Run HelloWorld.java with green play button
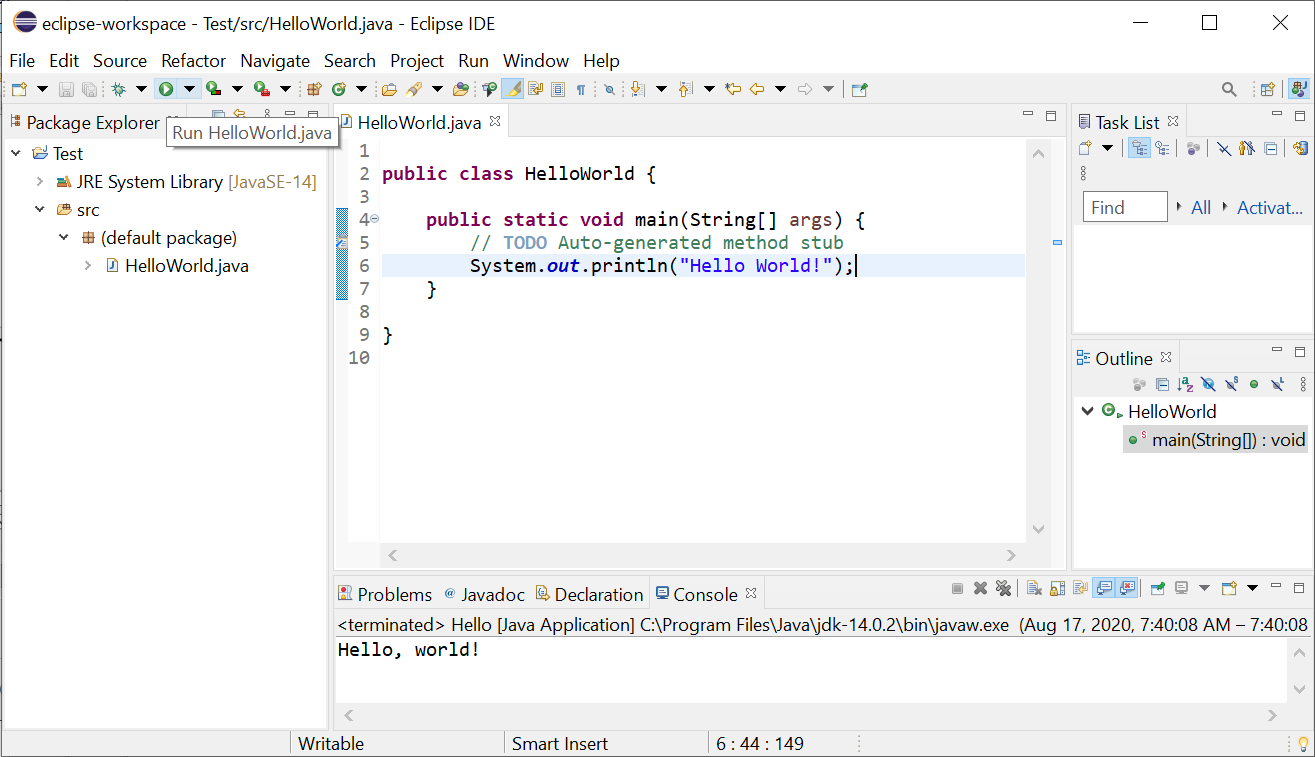This screenshot has width=1315, height=757. tap(165, 89)
